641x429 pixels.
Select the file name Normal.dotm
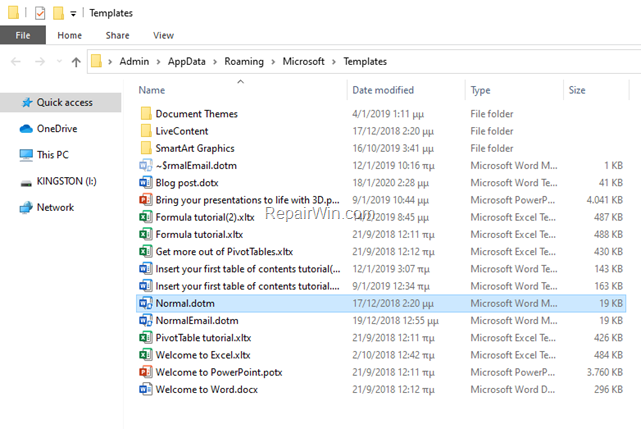185,303
